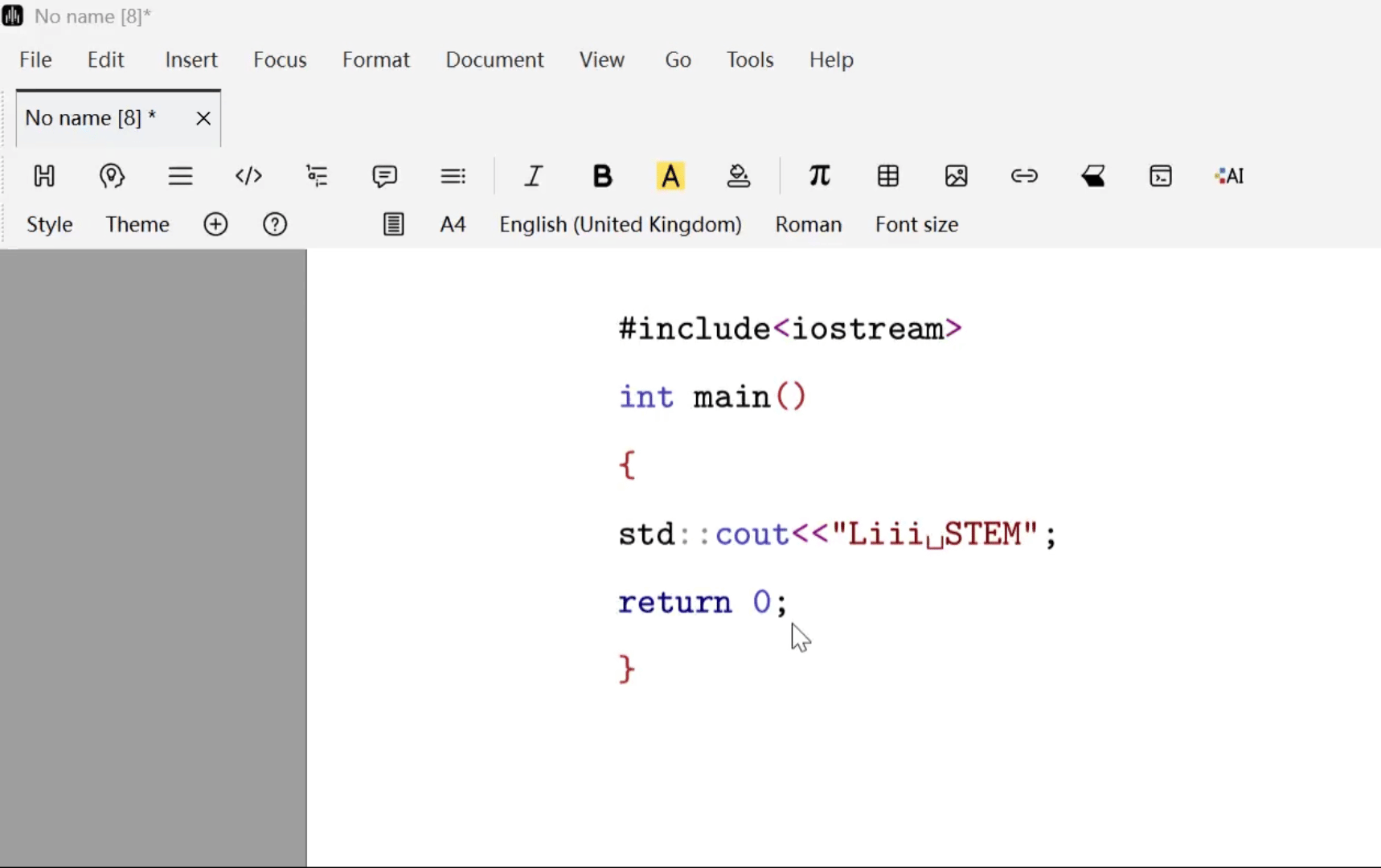
Task: Insert a code block with the </> icon
Action: point(248,175)
